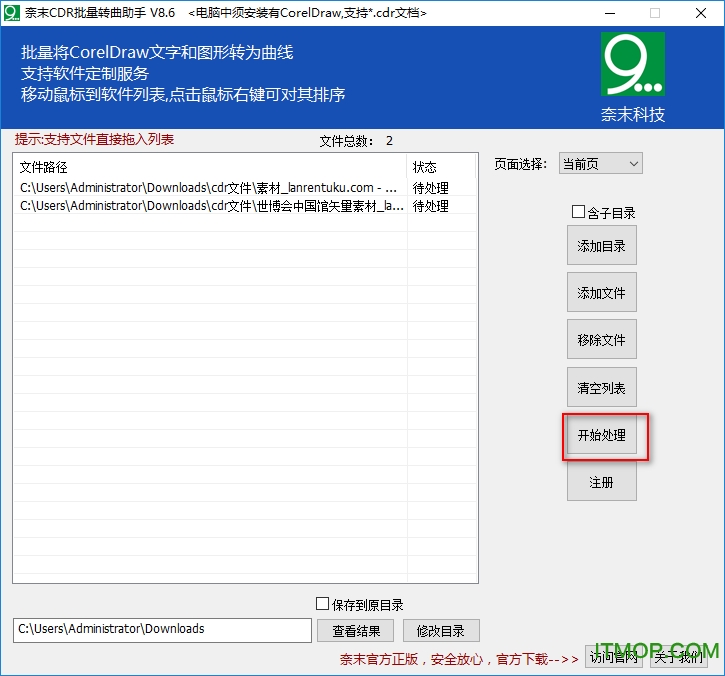725x676 pixels.
Task: Click the 关于我们 button
Action: (679, 657)
